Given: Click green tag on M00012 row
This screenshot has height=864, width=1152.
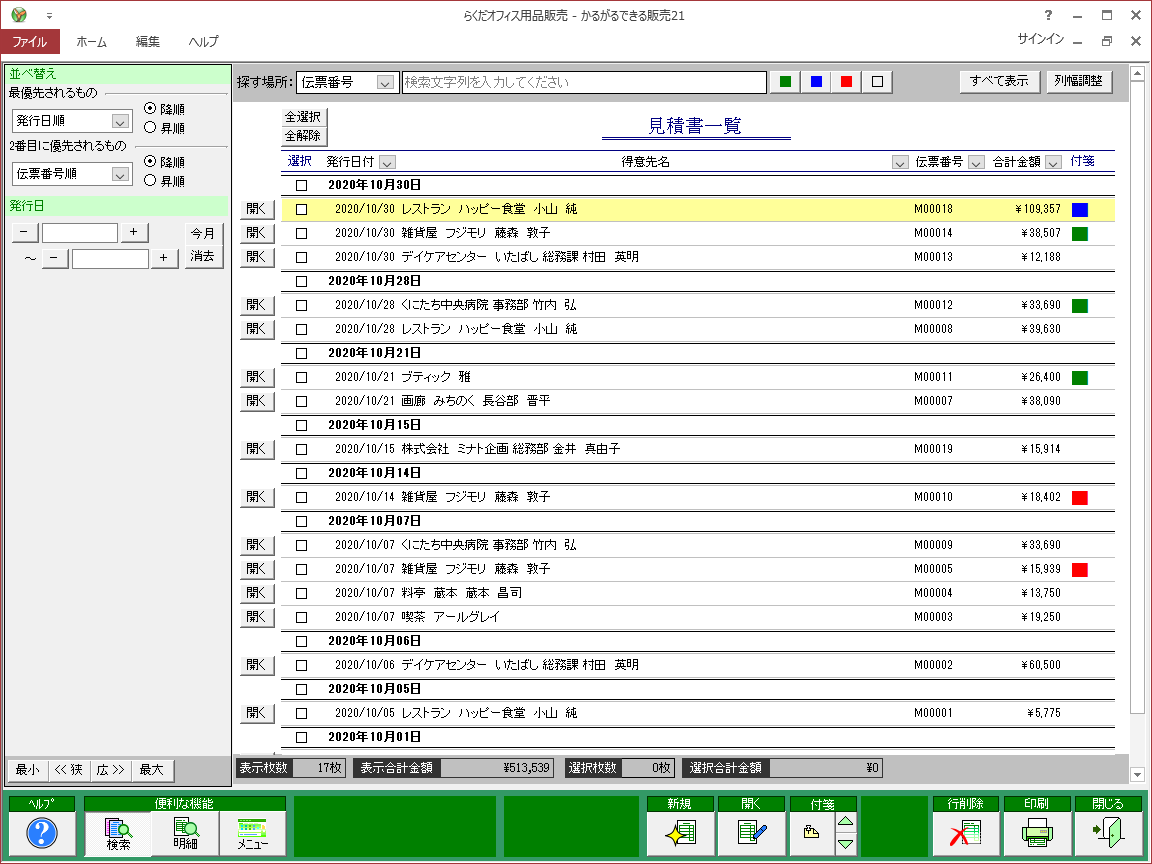Looking at the screenshot, I should pyautogui.click(x=1079, y=306).
